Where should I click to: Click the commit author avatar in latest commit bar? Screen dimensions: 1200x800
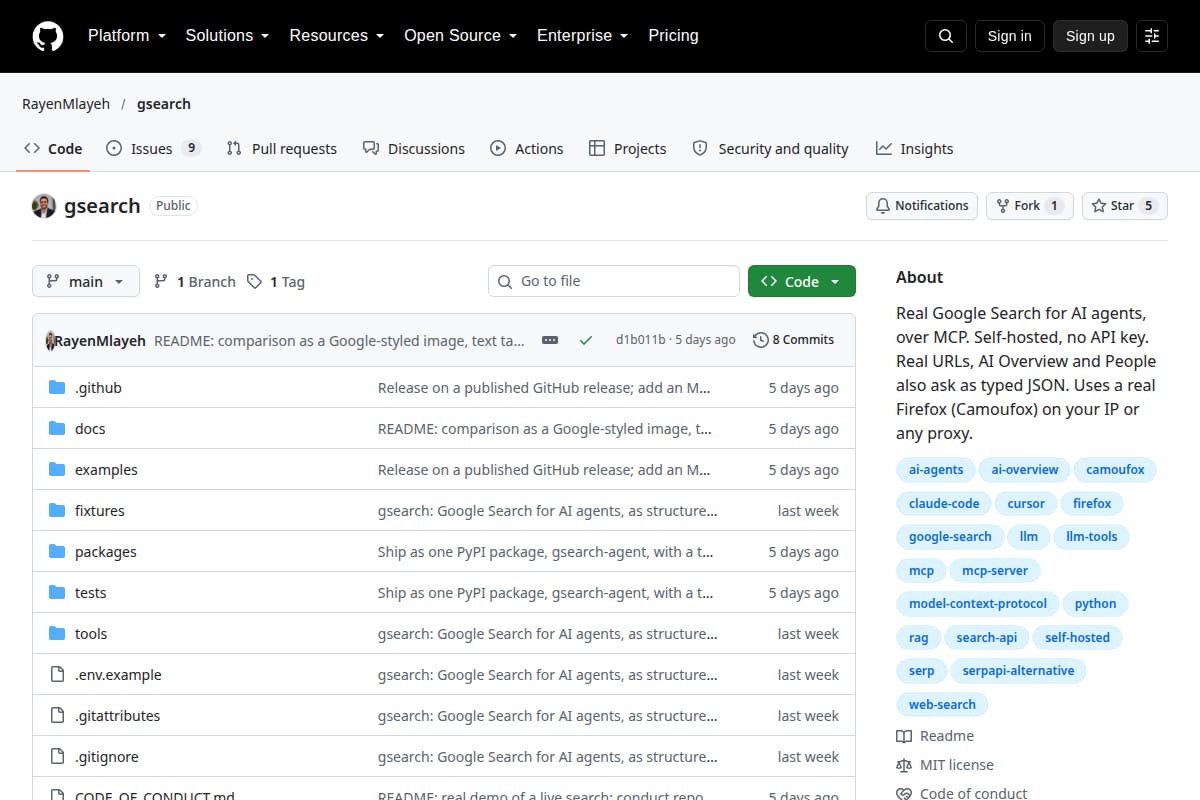coord(50,340)
